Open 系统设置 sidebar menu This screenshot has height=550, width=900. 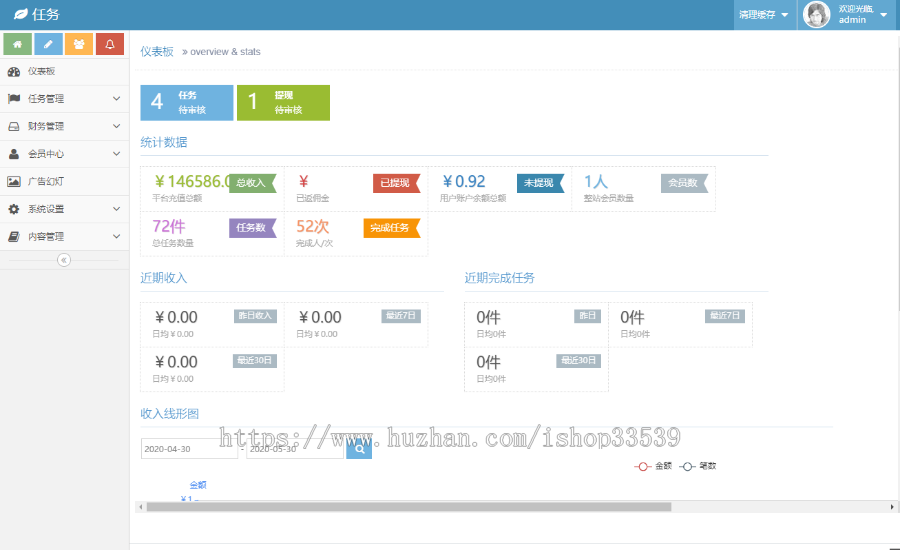[64, 209]
